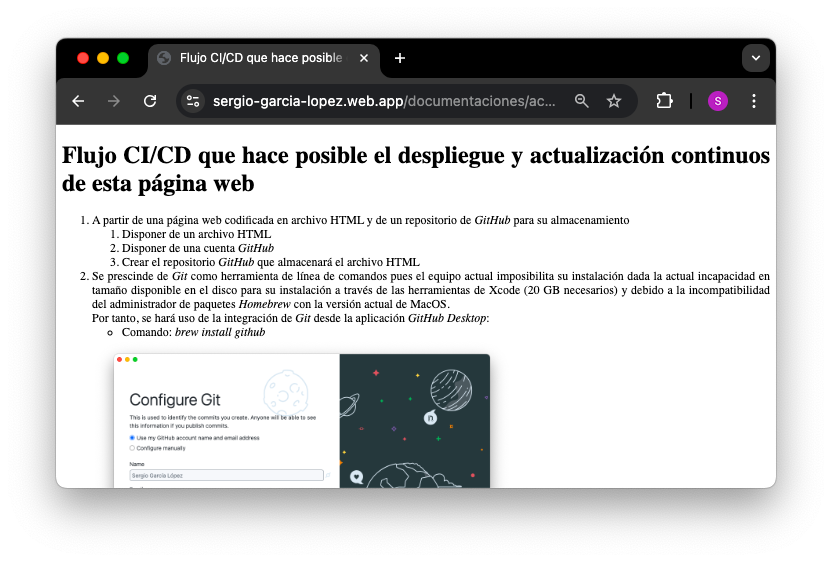The height and width of the screenshot is (562, 832).
Task: Close the Flujo CI/CD tab
Action: (364, 58)
